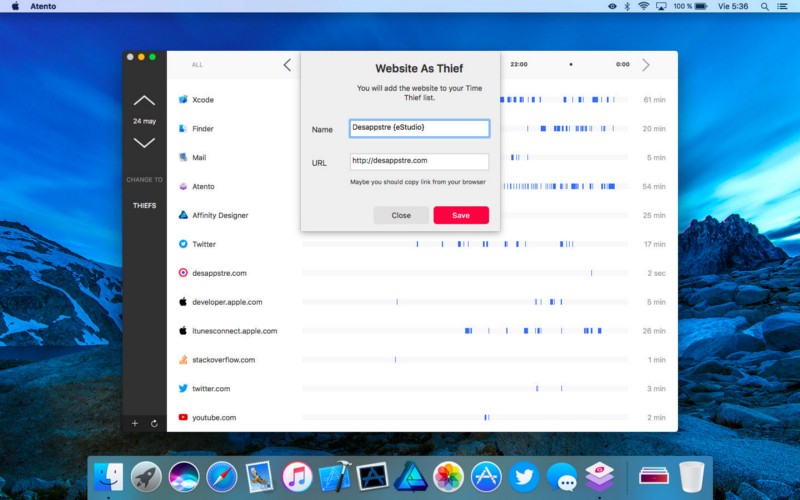800x500 pixels.
Task: Close the Website As Thief dialog
Action: 401,215
